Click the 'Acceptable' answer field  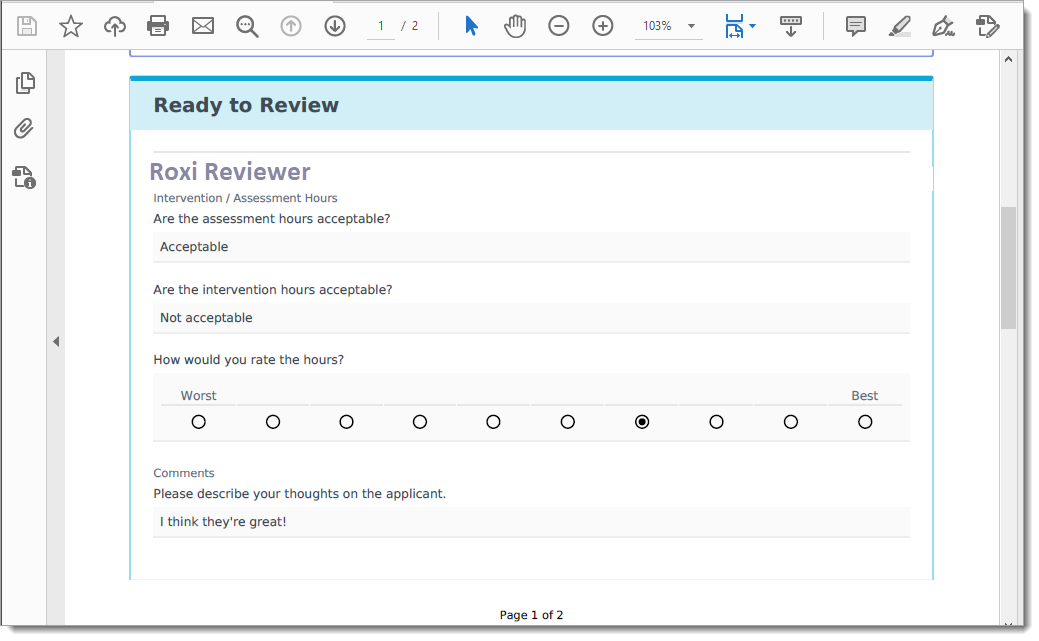(531, 247)
